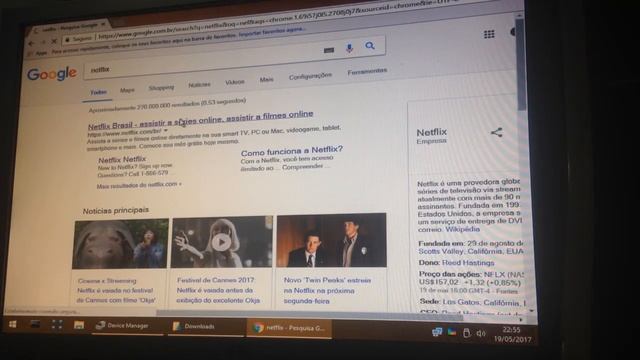640x360 pixels.
Task: Click the battery icon in system tray
Action: pos(466,333)
